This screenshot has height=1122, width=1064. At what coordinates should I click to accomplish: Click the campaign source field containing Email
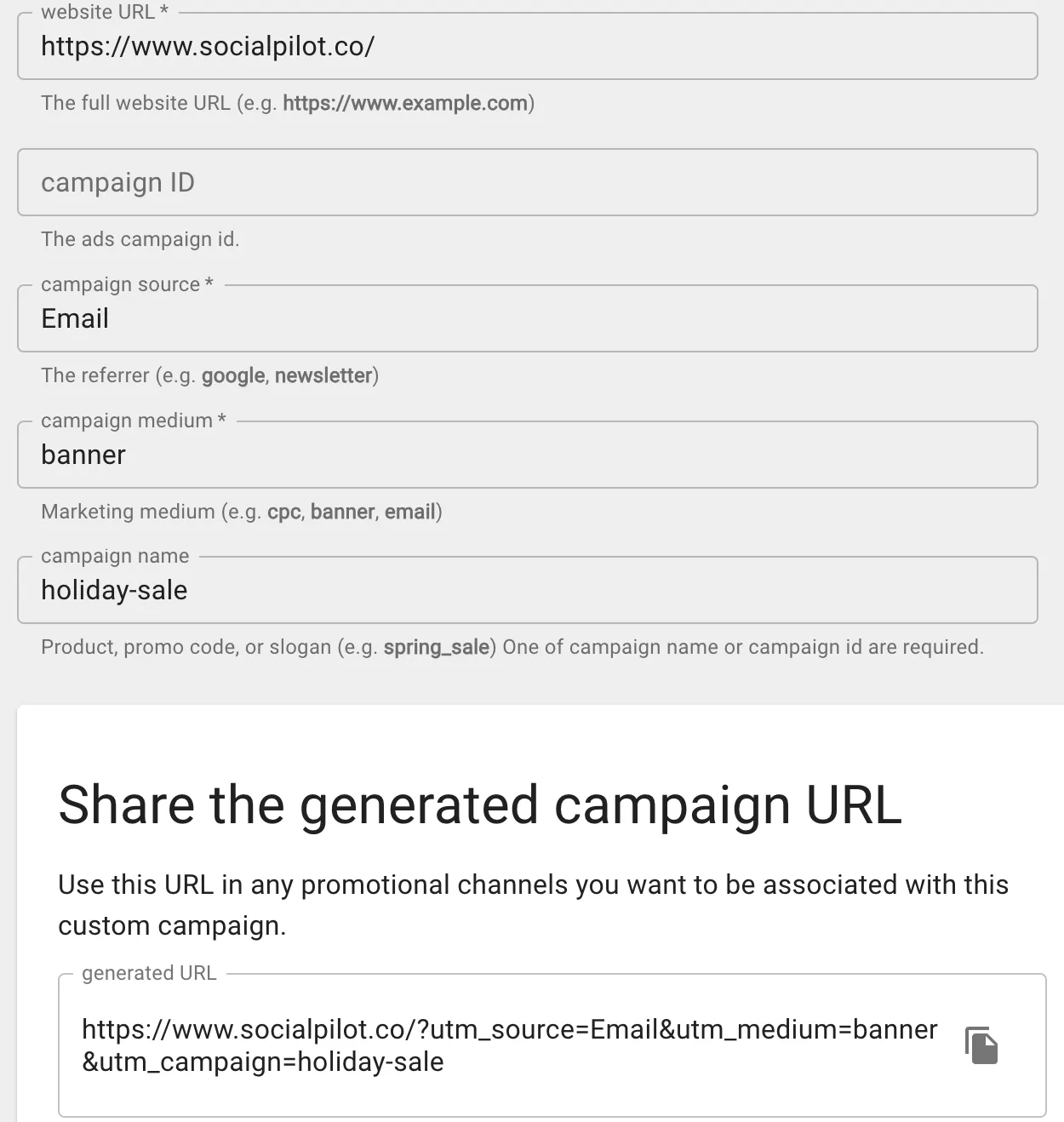[x=527, y=318]
